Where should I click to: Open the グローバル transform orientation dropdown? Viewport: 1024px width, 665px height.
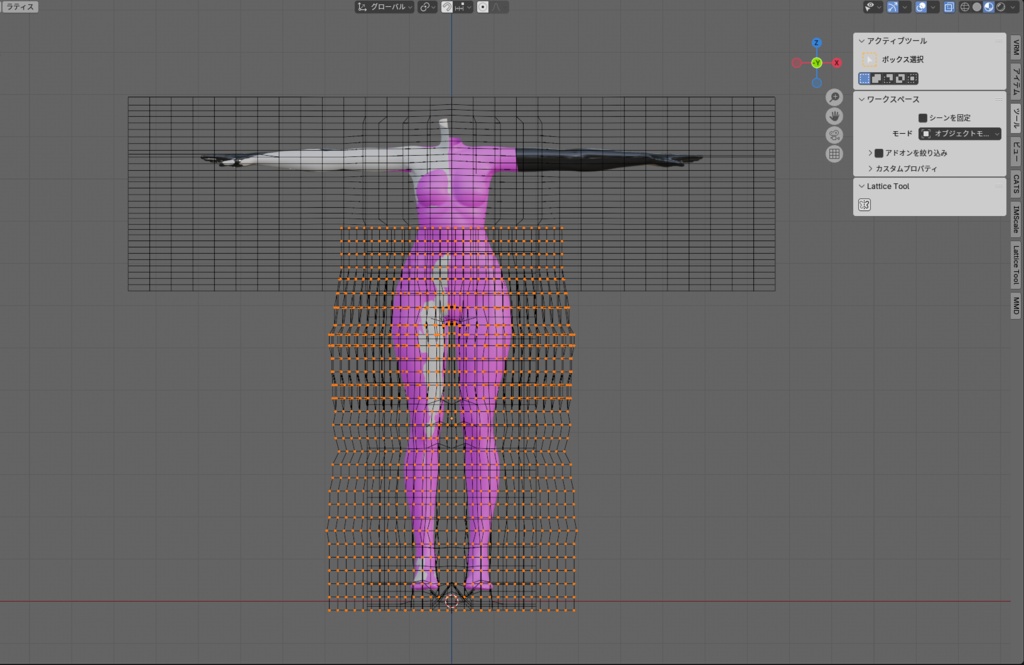(x=384, y=7)
